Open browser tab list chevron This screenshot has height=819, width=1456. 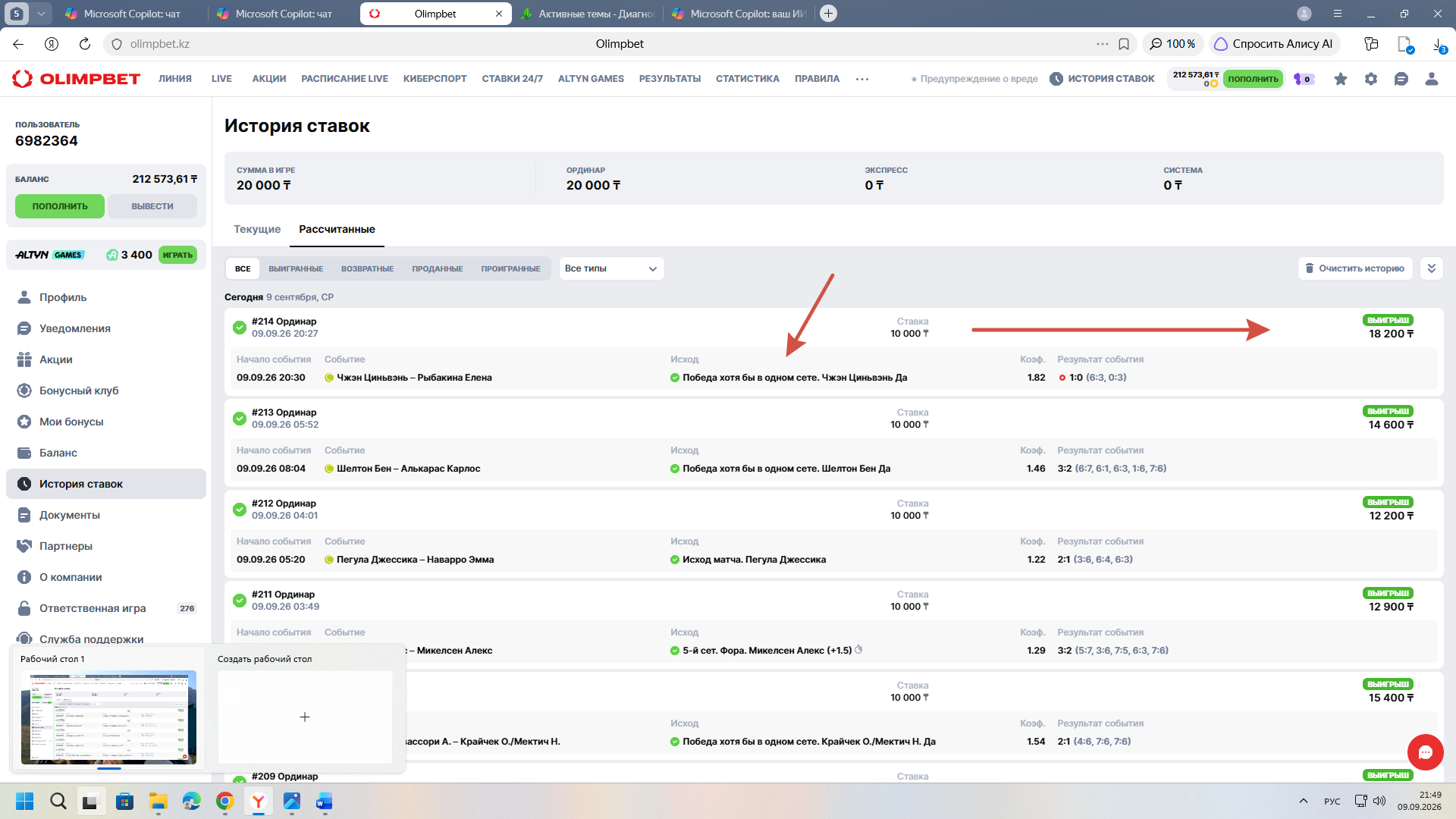click(x=41, y=14)
